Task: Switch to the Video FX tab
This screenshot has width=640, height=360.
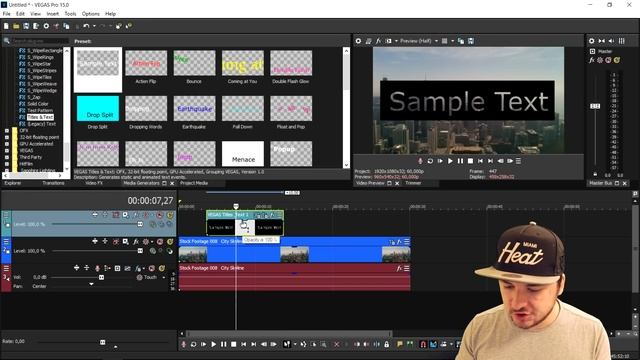Action: pos(94,183)
